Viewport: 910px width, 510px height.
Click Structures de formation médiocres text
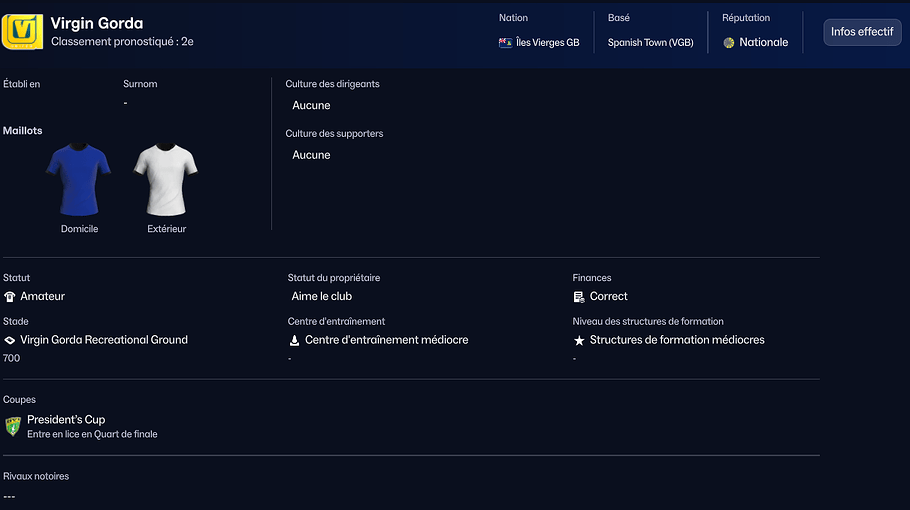point(677,340)
